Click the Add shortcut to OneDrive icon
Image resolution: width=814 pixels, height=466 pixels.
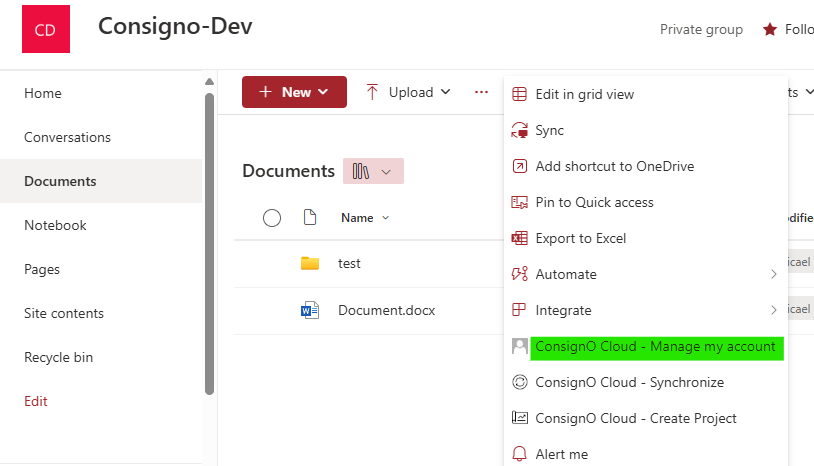tap(519, 166)
